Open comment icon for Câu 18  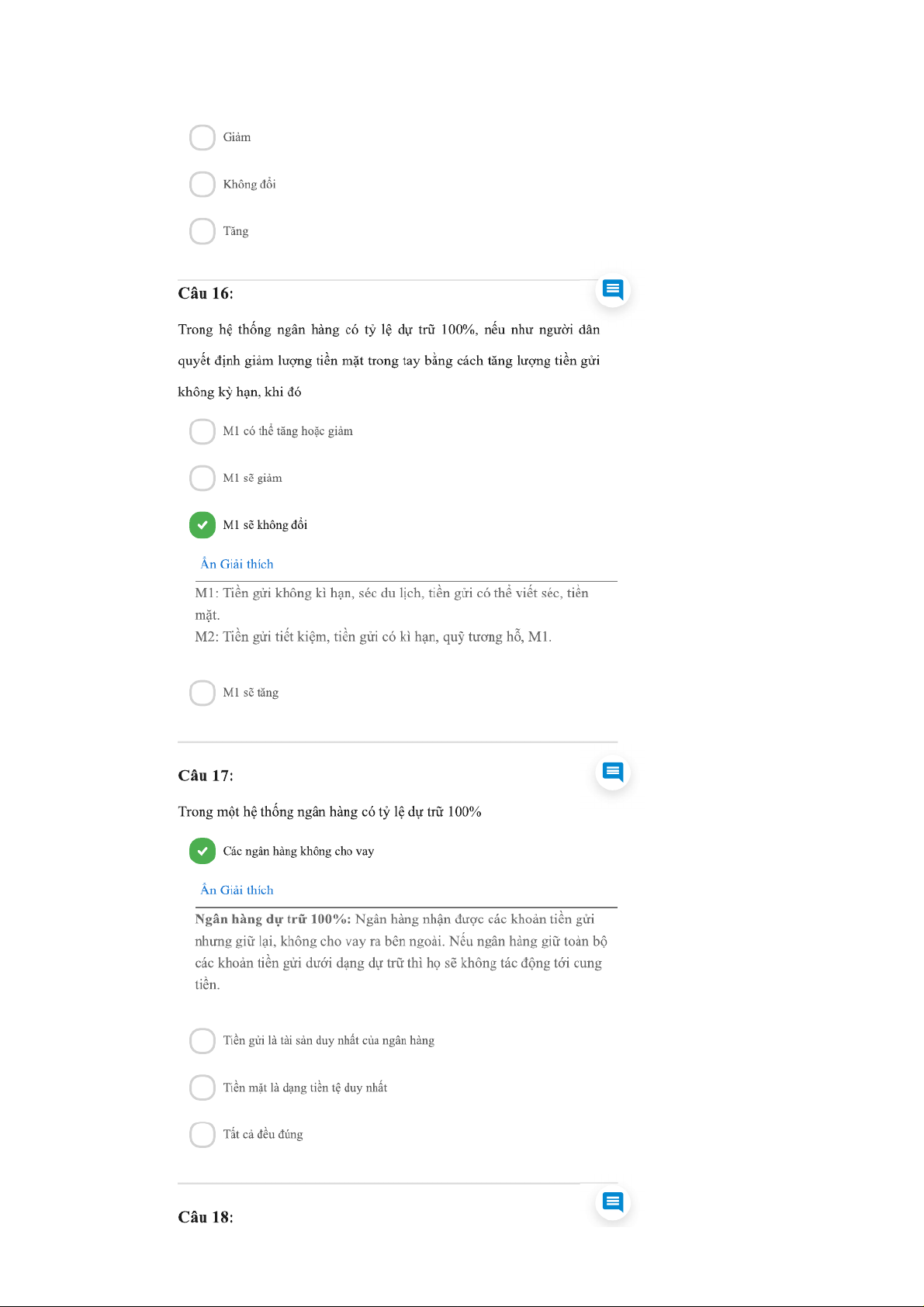click(x=613, y=1202)
